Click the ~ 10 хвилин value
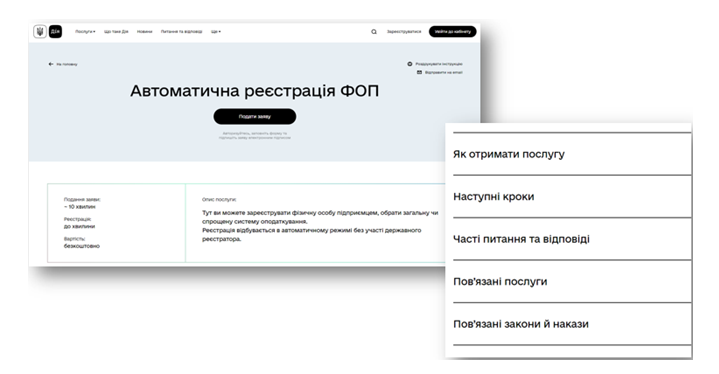 (80, 207)
